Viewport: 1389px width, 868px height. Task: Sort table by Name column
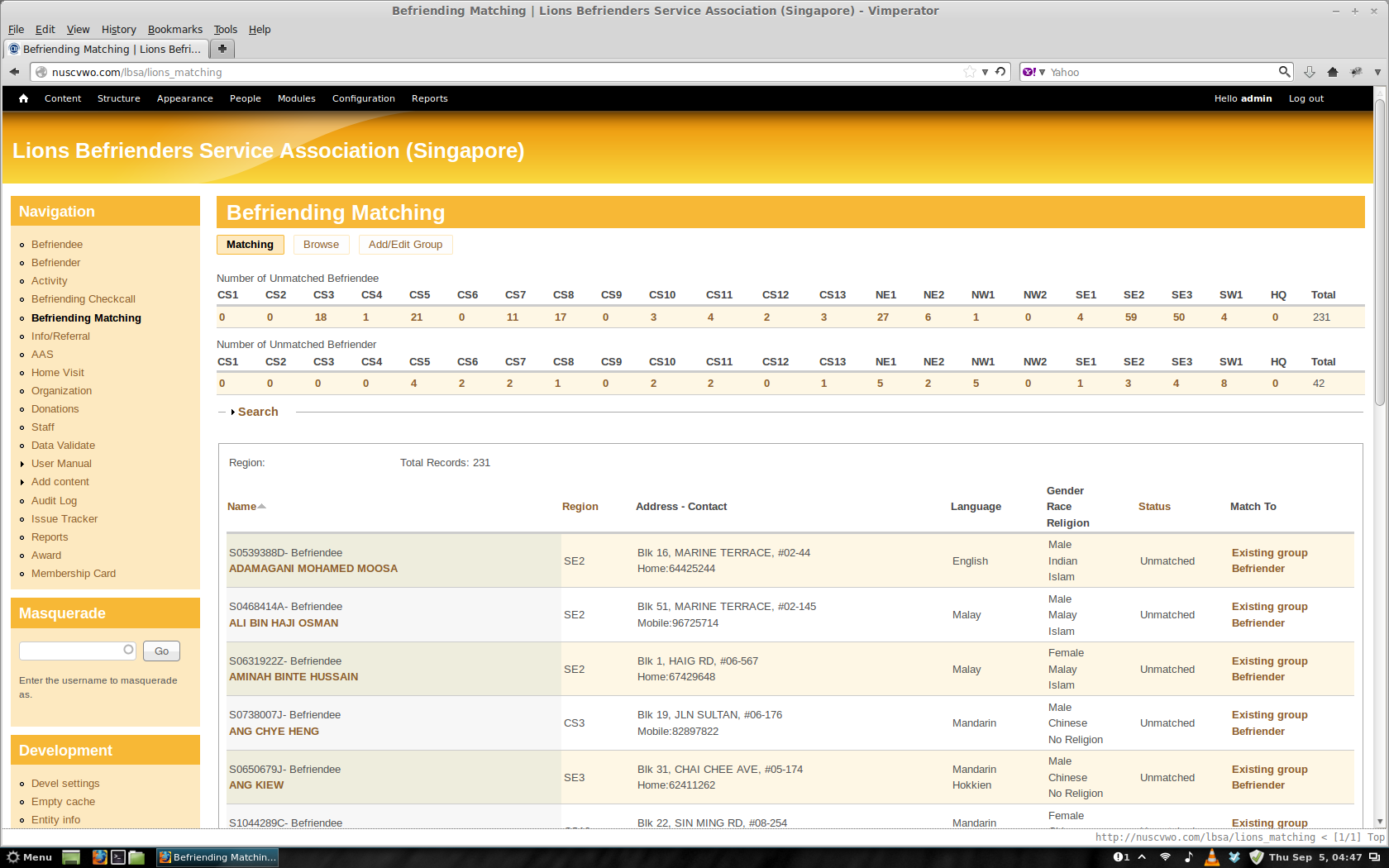pyautogui.click(x=246, y=507)
